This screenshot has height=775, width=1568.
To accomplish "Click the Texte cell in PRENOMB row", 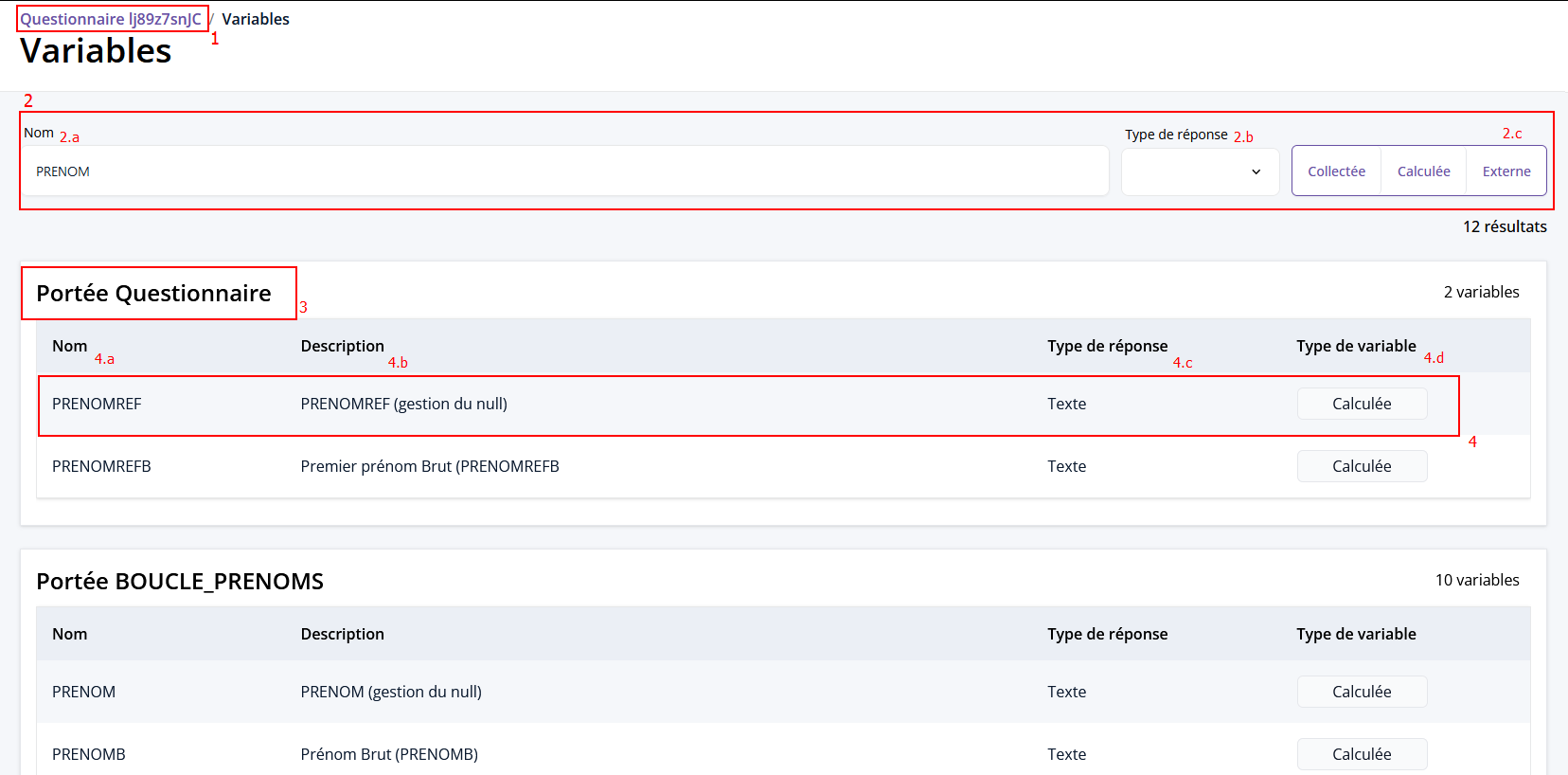I will (x=1066, y=754).
